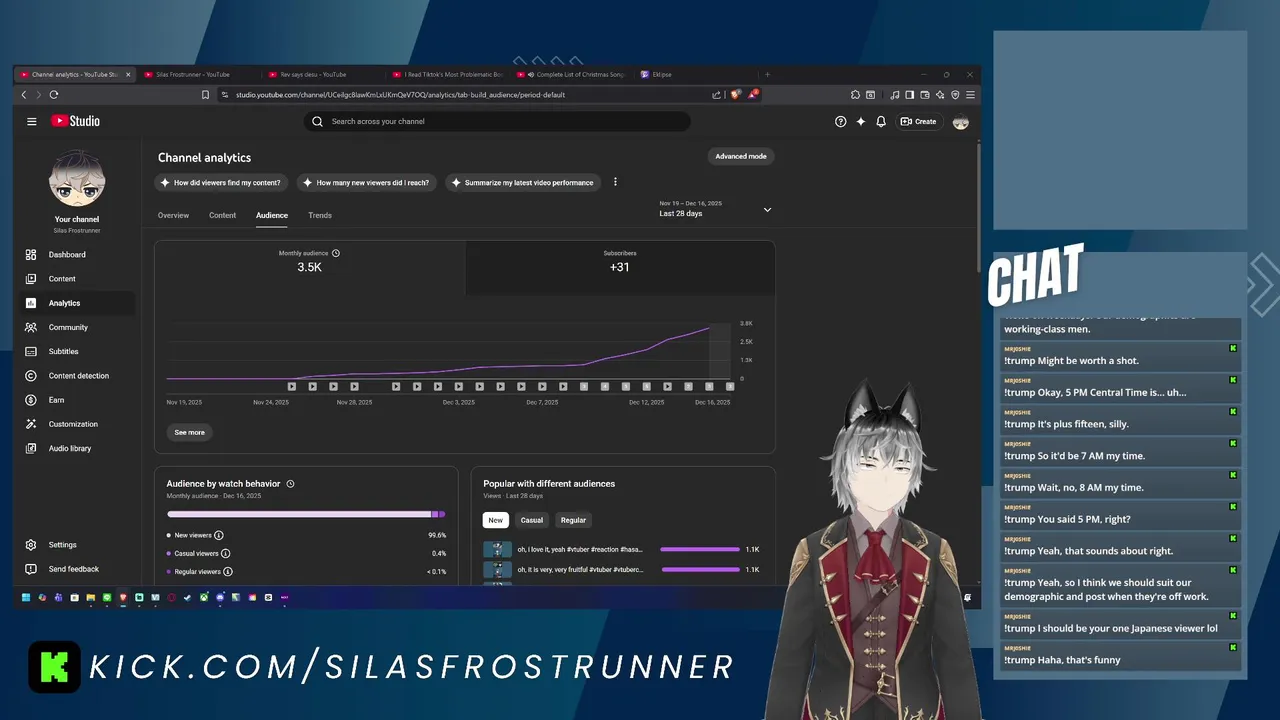Image resolution: width=1280 pixels, height=720 pixels.
Task: Open the Windows Start button
Action: [26, 597]
